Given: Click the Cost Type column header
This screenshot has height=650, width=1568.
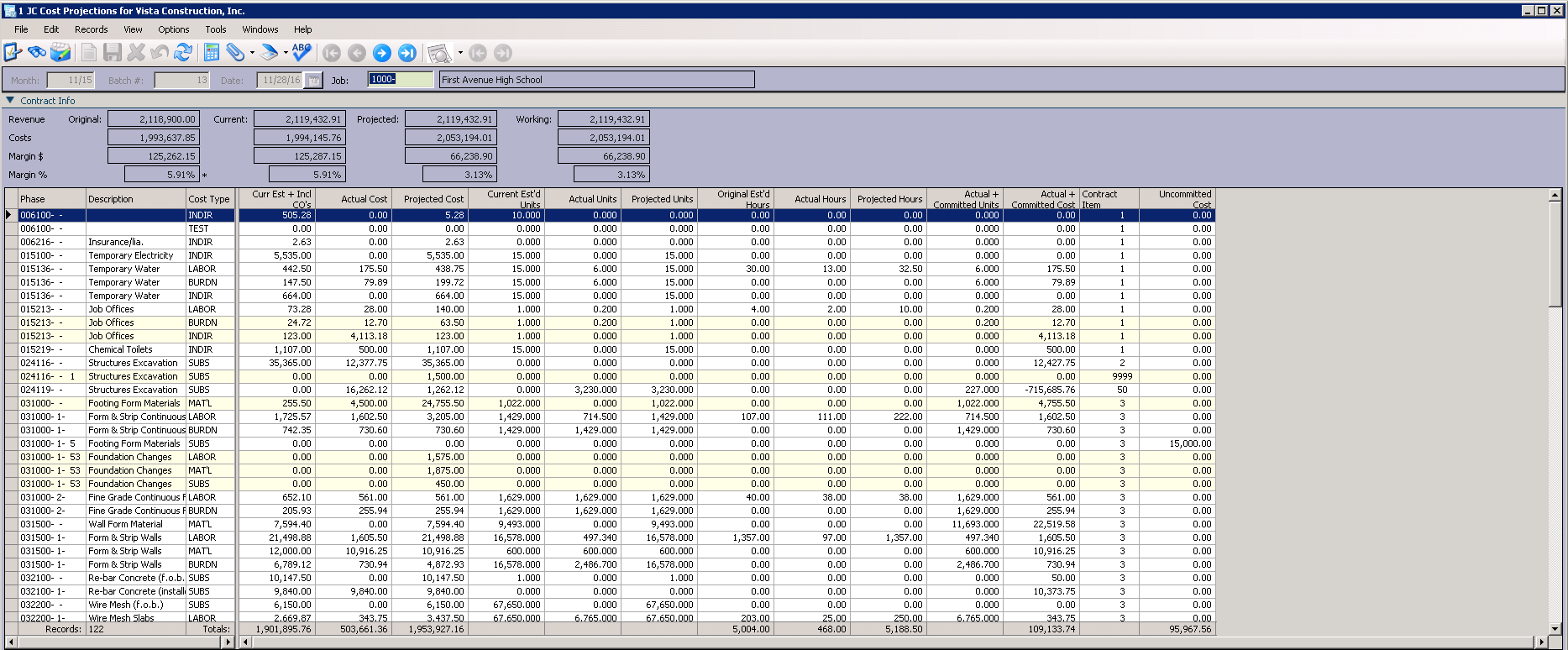Looking at the screenshot, I should click(x=211, y=199).
